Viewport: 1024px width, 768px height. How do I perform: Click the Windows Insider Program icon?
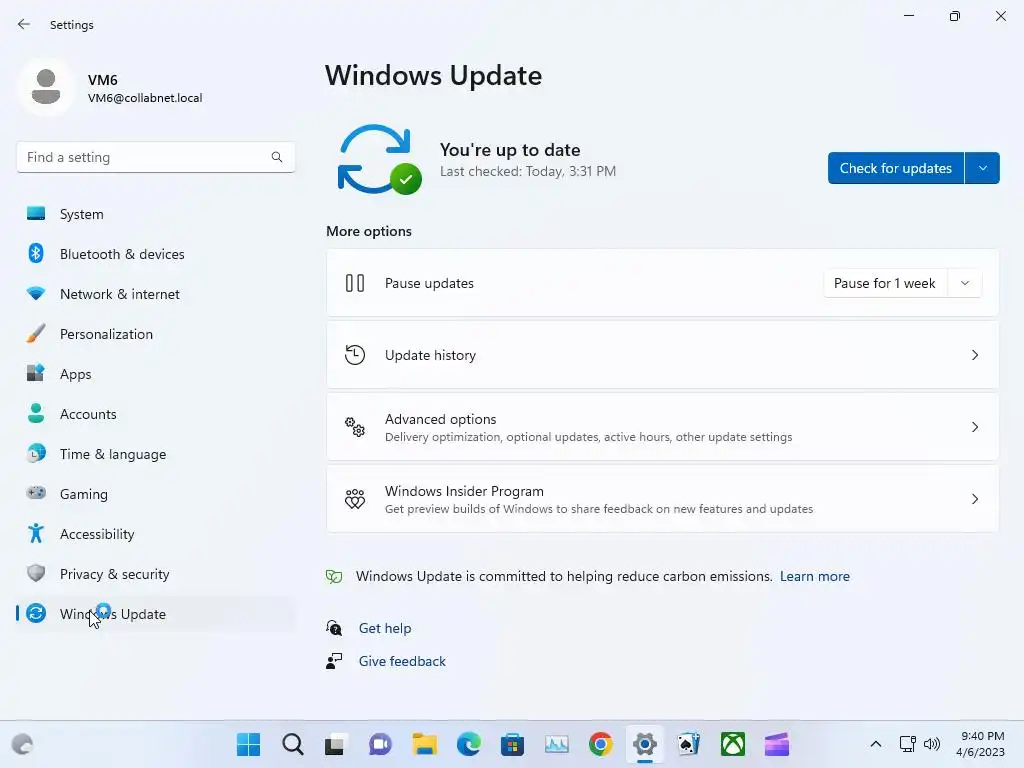tap(355, 499)
